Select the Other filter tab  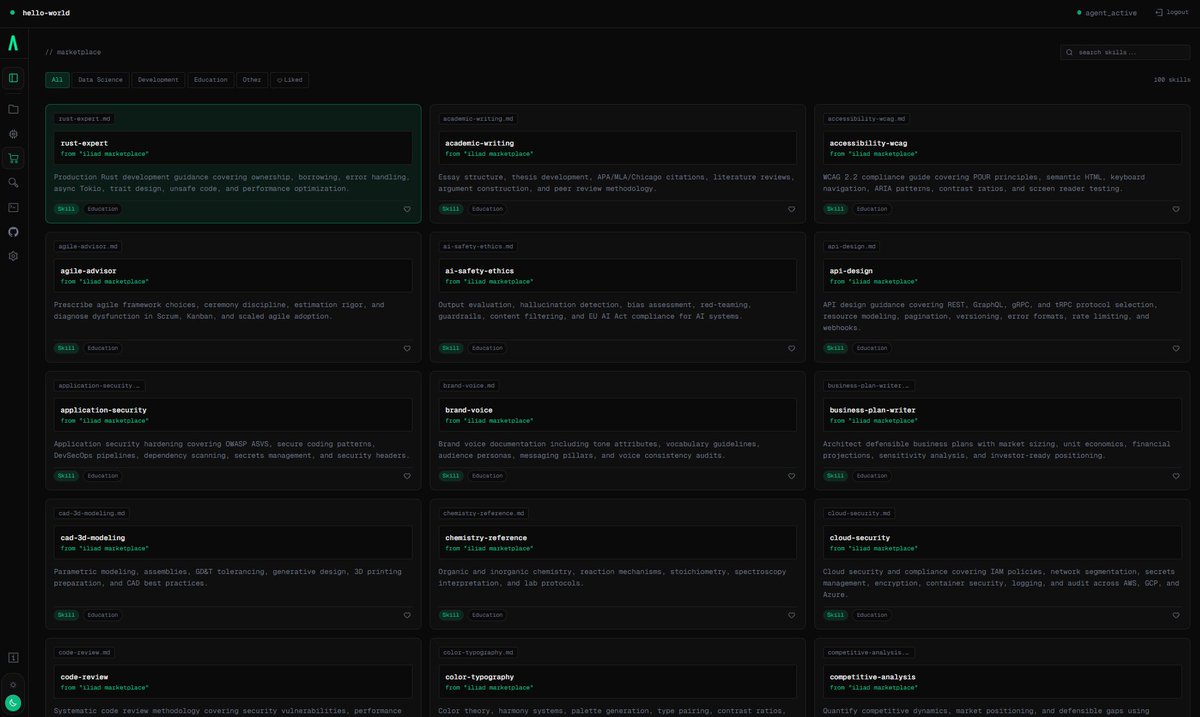click(252, 80)
